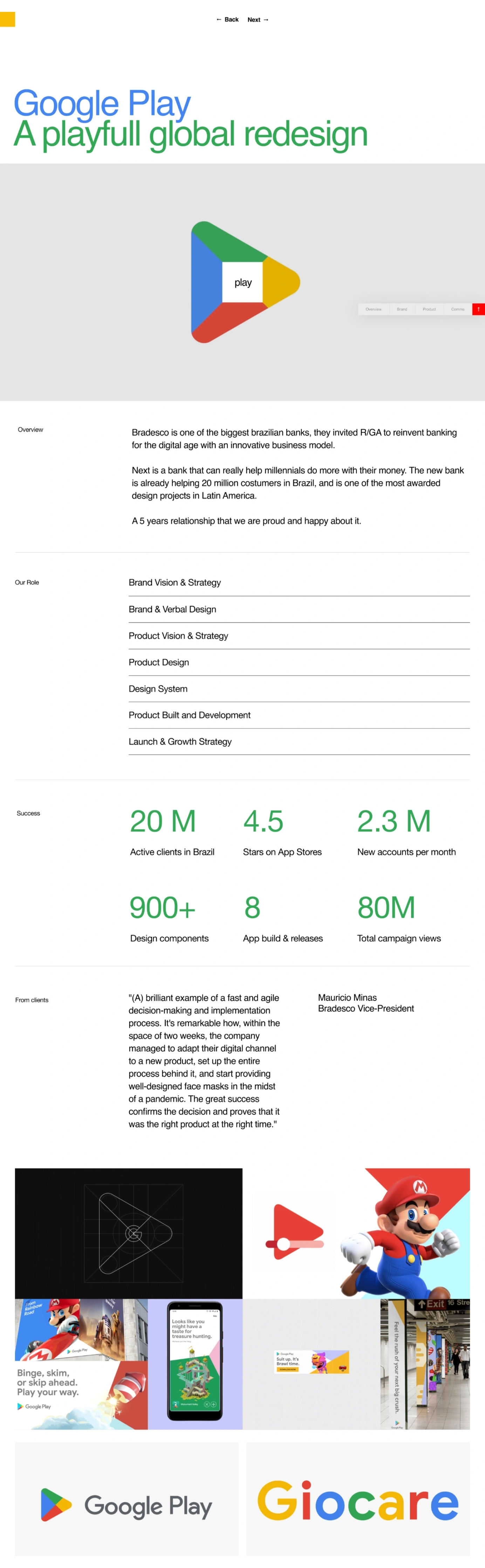
Task: Click the App build & releases label
Action: point(283,938)
